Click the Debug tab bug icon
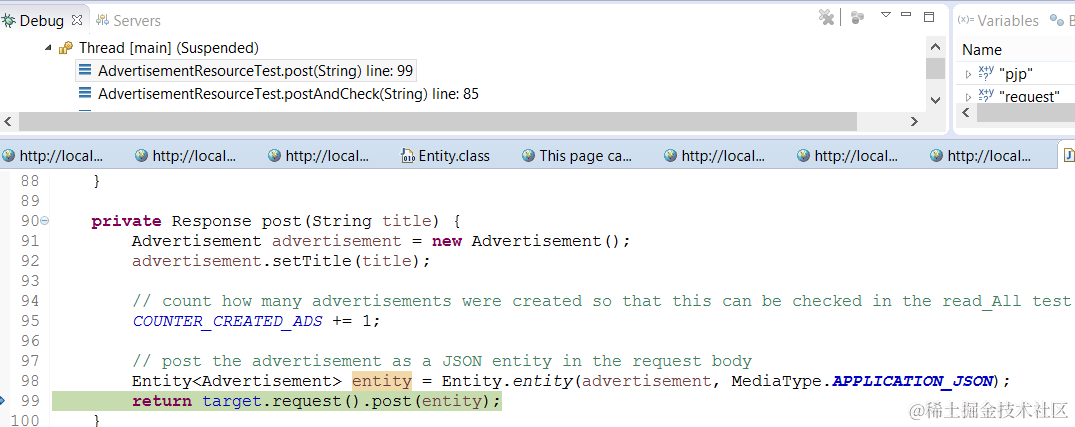 pyautogui.click(x=8, y=20)
